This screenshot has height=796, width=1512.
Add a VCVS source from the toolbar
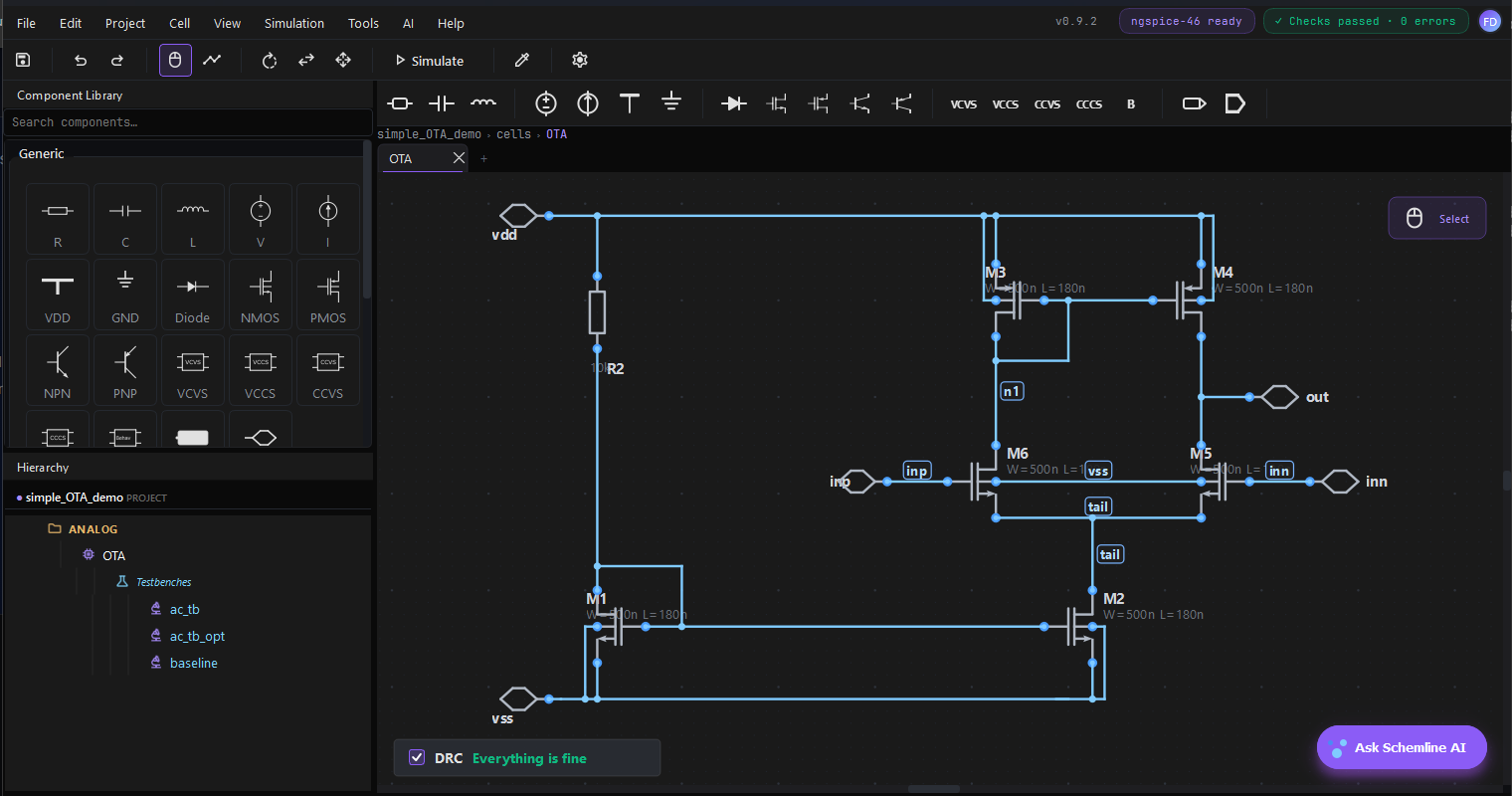(x=963, y=103)
